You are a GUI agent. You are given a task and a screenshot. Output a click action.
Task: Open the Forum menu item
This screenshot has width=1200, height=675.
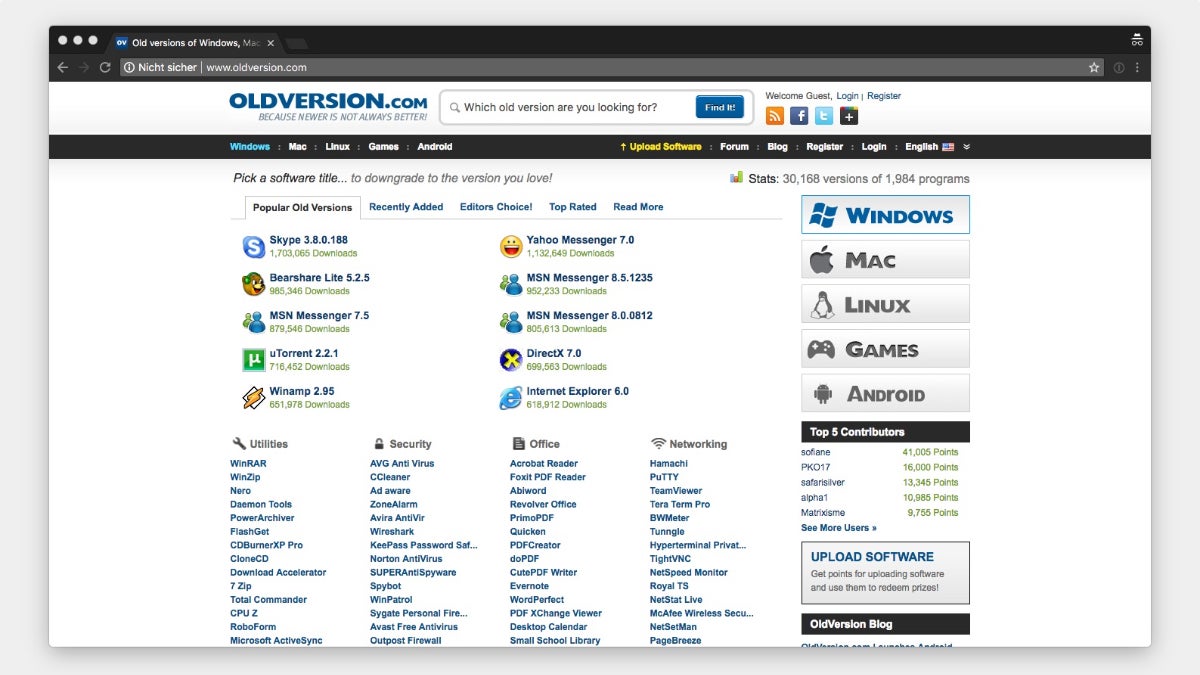[734, 146]
